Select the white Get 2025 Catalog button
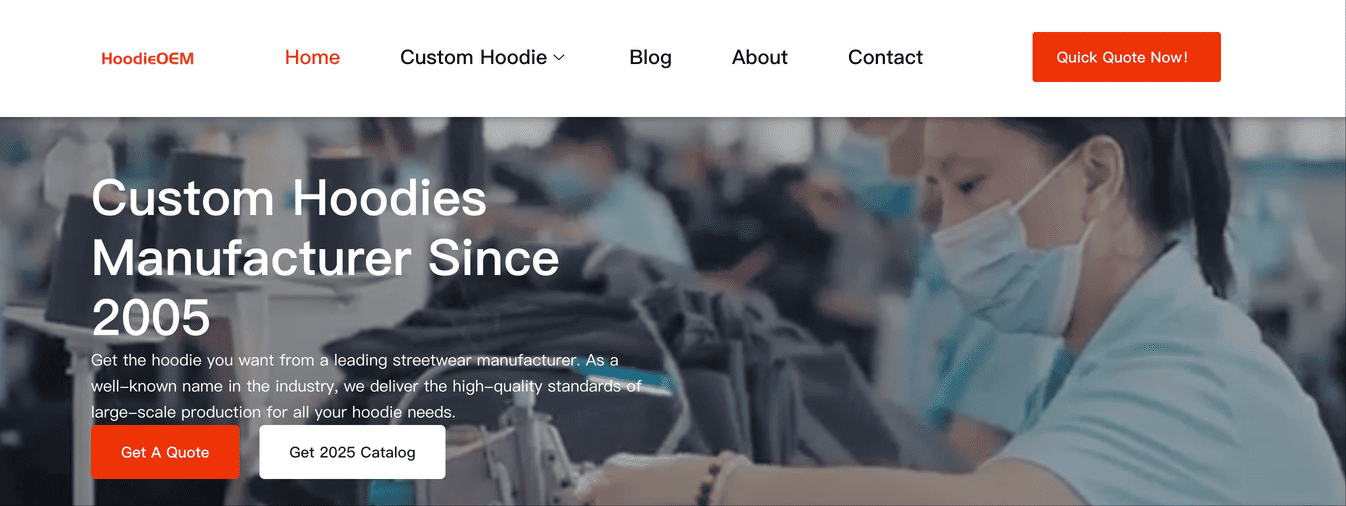Image resolution: width=1346 pixels, height=506 pixels. tap(352, 452)
